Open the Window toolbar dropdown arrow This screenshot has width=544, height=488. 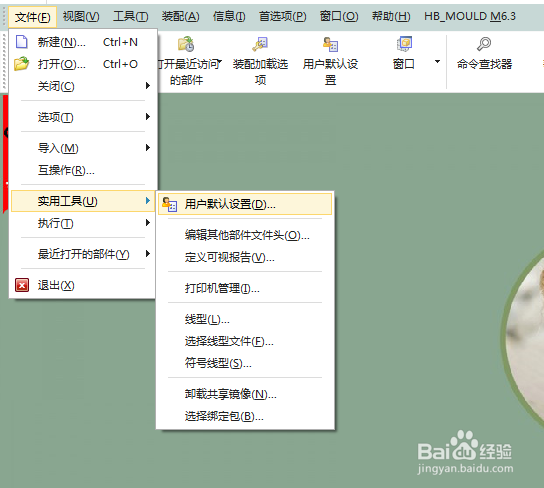point(437,62)
